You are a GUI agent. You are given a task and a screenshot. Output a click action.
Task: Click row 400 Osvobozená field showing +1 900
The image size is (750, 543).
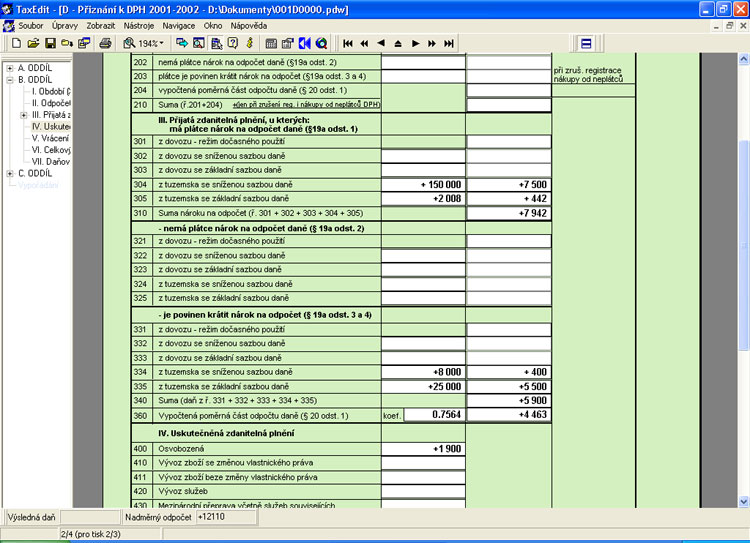[423, 449]
